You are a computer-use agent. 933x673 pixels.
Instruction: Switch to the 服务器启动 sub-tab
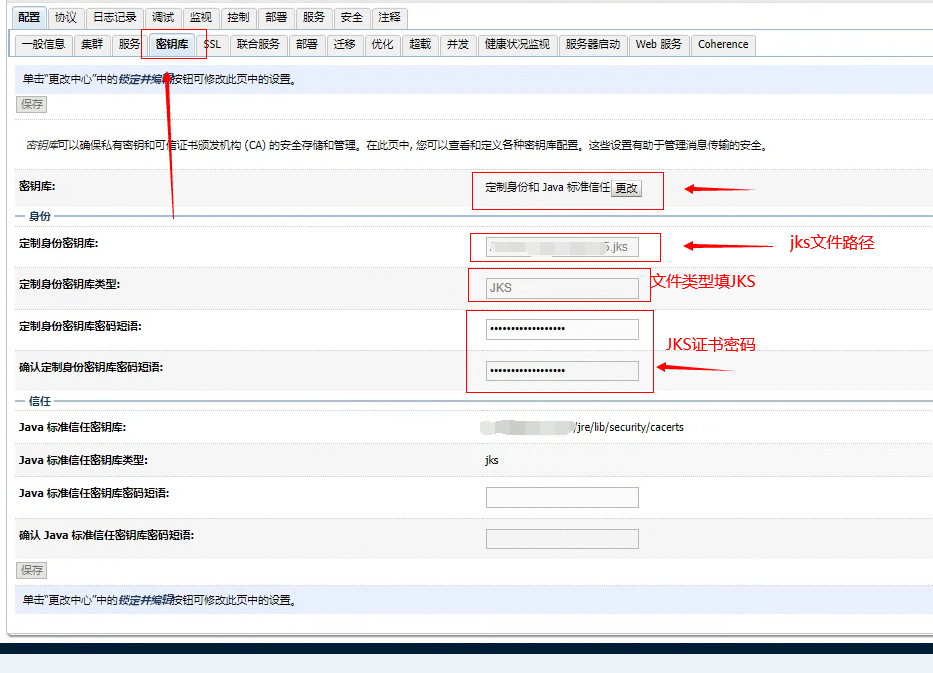tap(592, 44)
